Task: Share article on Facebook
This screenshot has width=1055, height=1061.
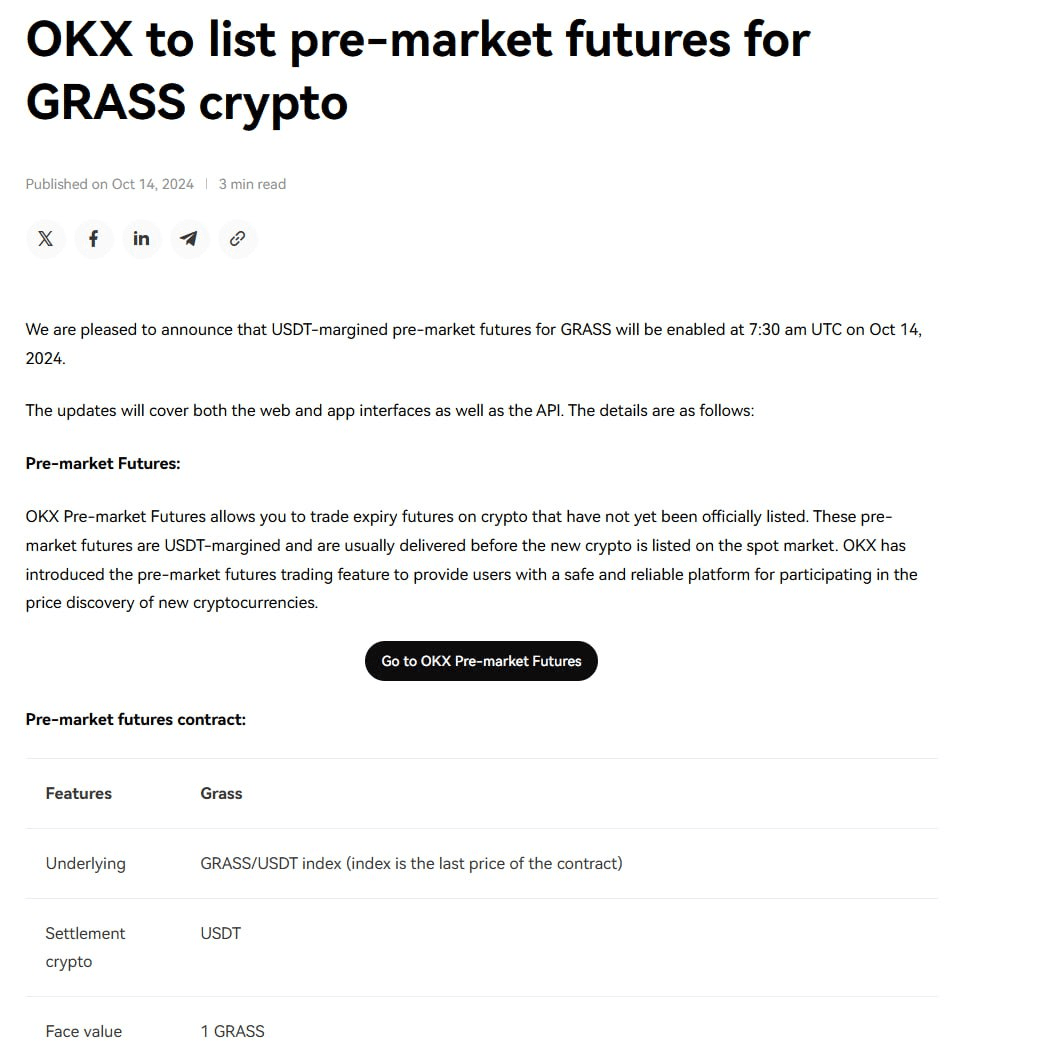Action: pyautogui.click(x=93, y=239)
